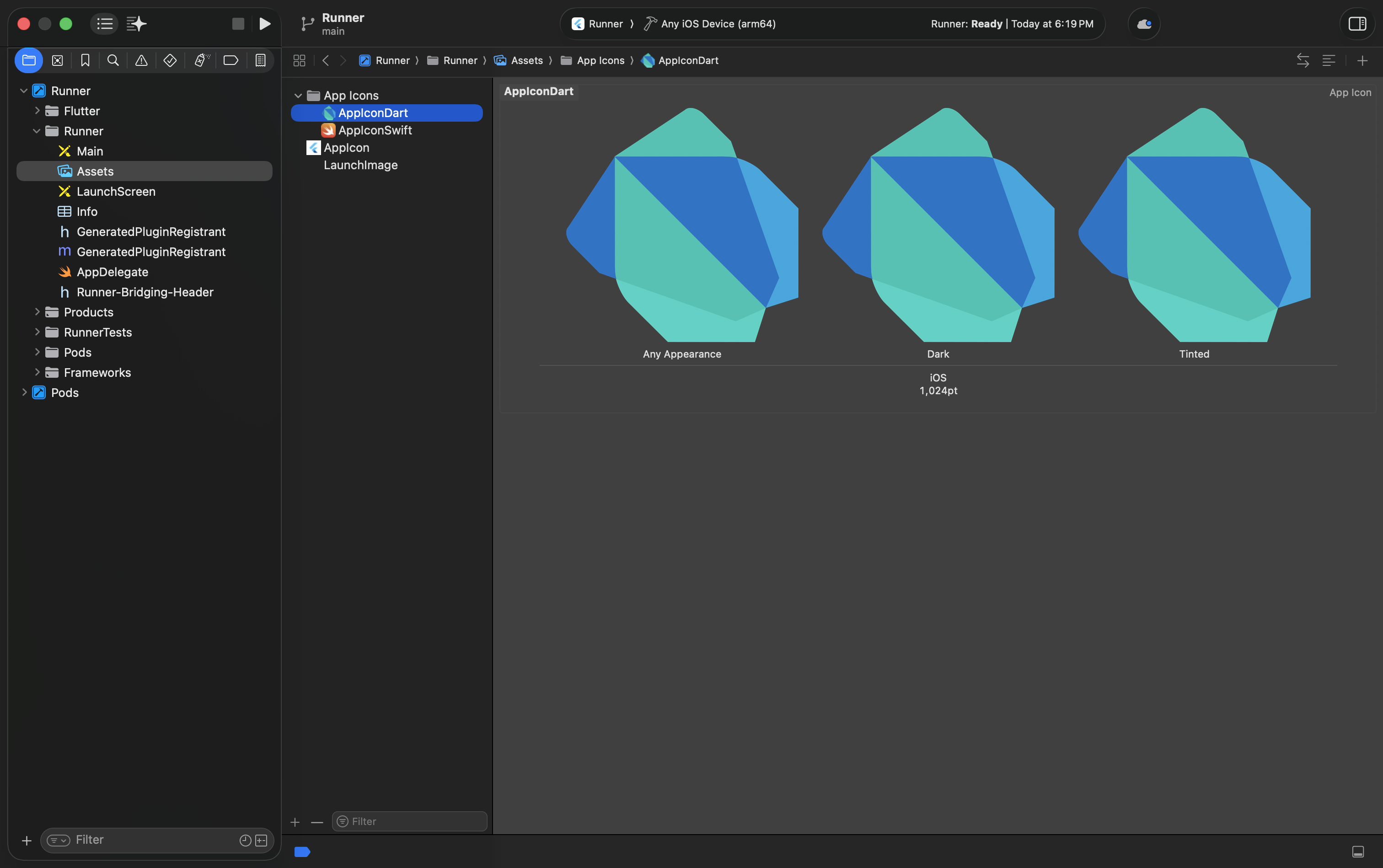
Task: Click the AppIconDart breadcrumb segment
Action: 681,60
